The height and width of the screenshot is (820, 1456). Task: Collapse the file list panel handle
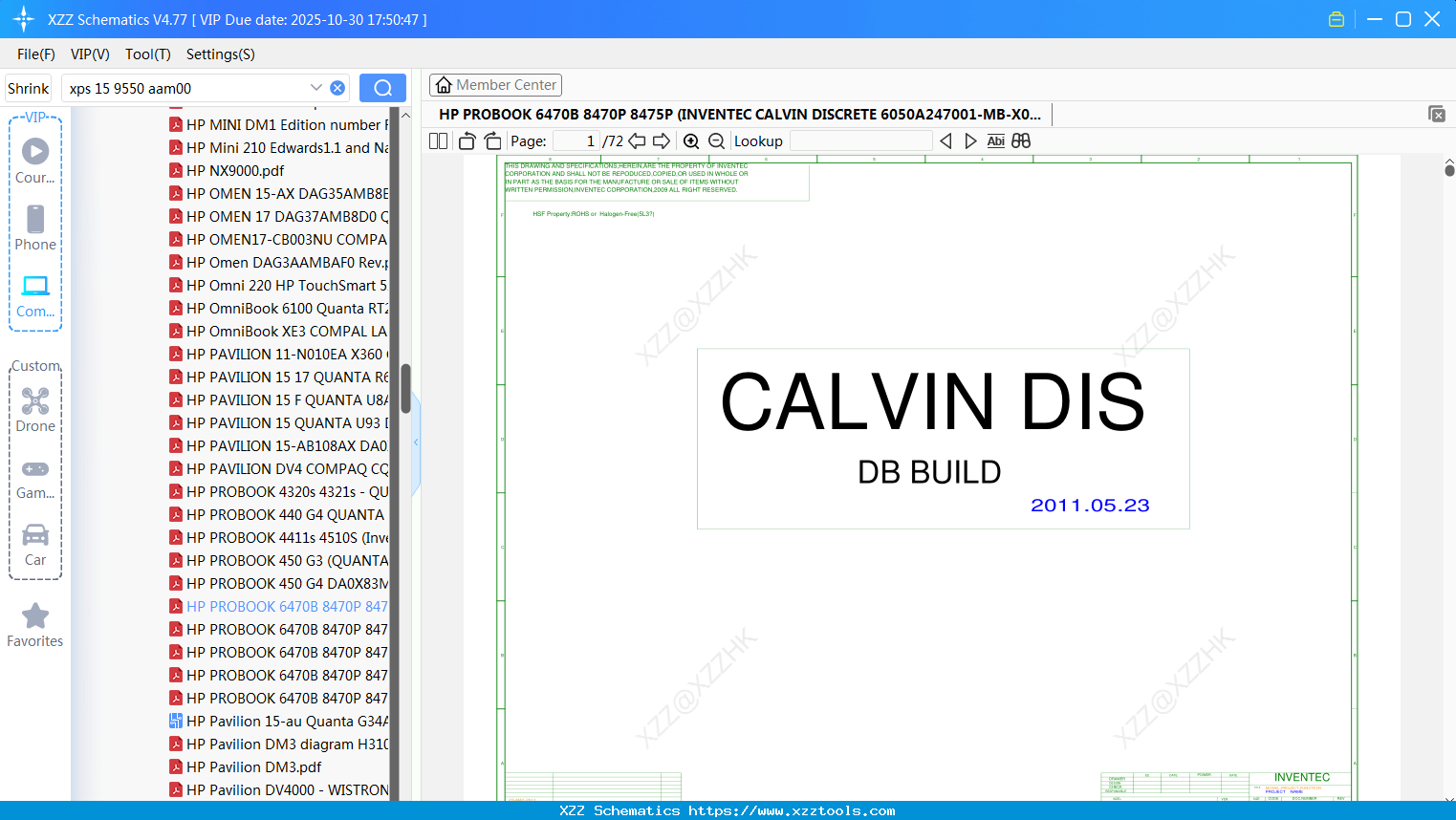(416, 442)
